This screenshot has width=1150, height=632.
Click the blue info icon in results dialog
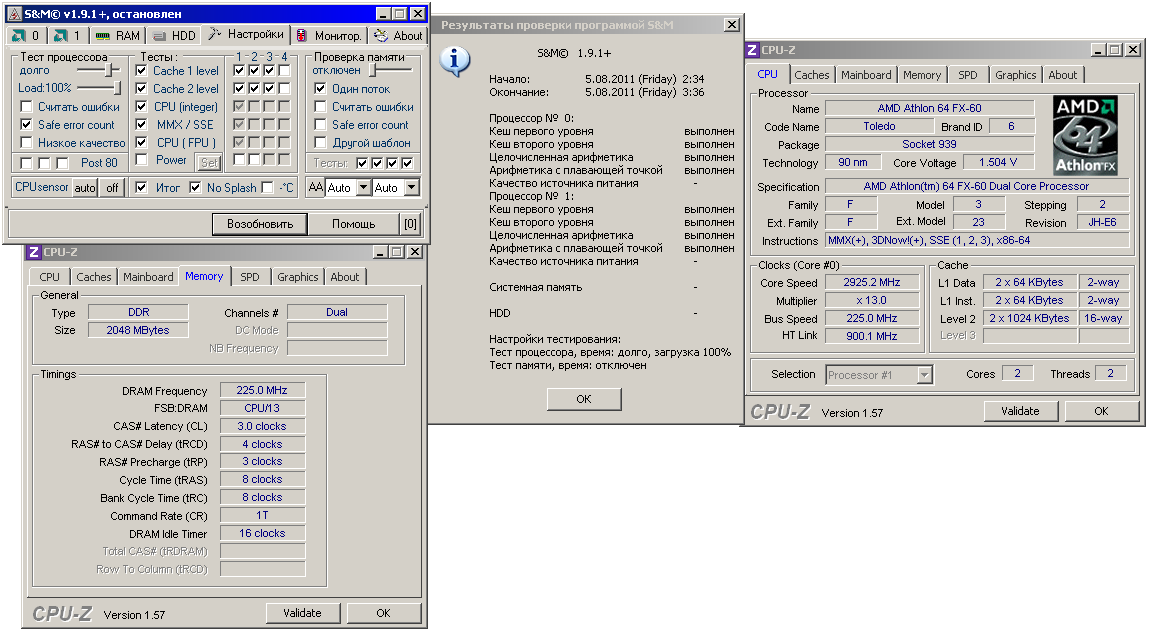tap(455, 61)
